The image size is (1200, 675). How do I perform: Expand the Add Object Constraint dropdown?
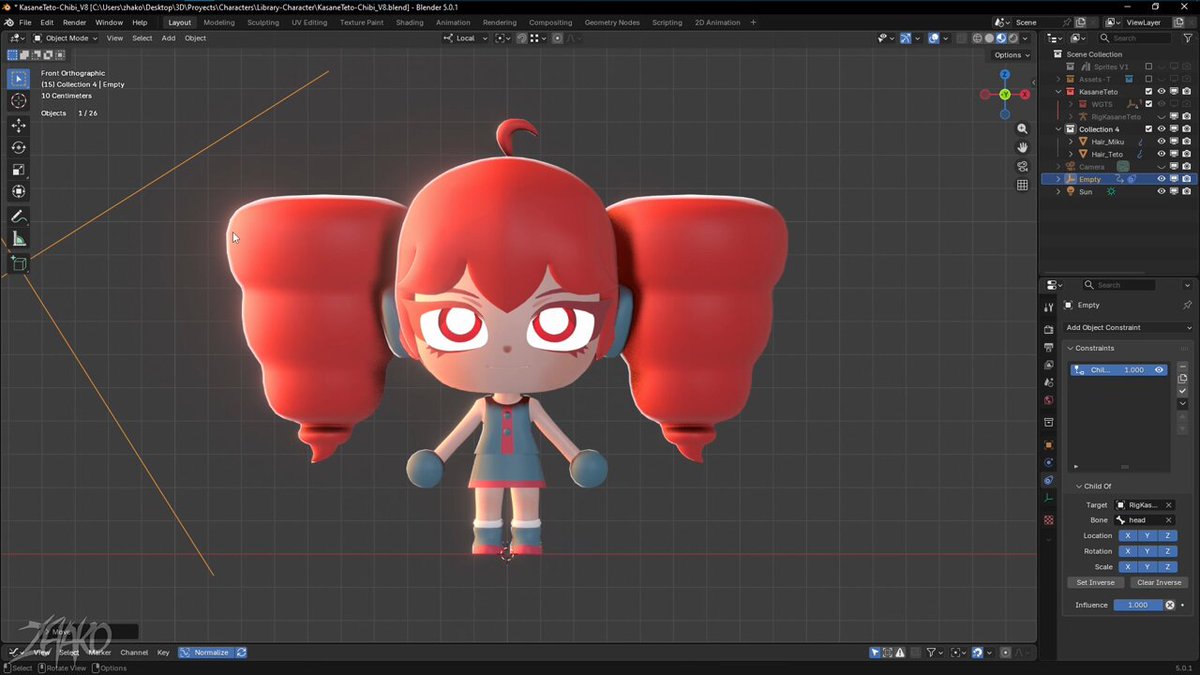click(x=1128, y=328)
